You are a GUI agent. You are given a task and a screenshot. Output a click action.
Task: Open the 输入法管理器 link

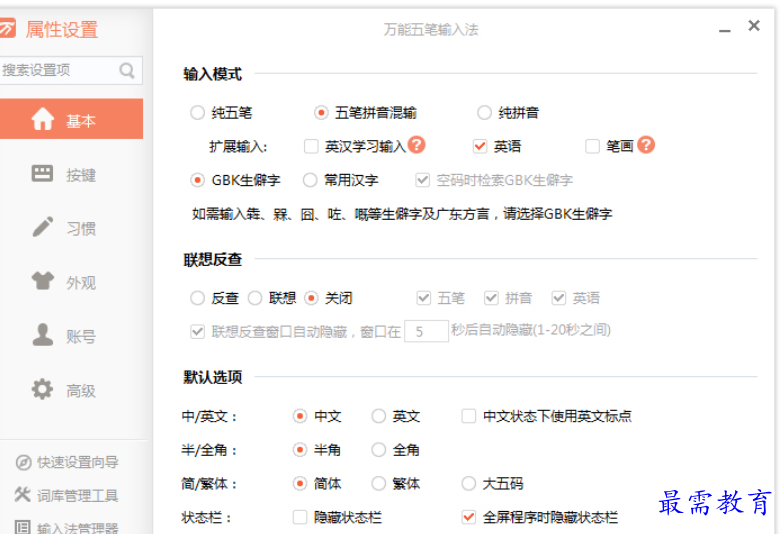click(78, 528)
